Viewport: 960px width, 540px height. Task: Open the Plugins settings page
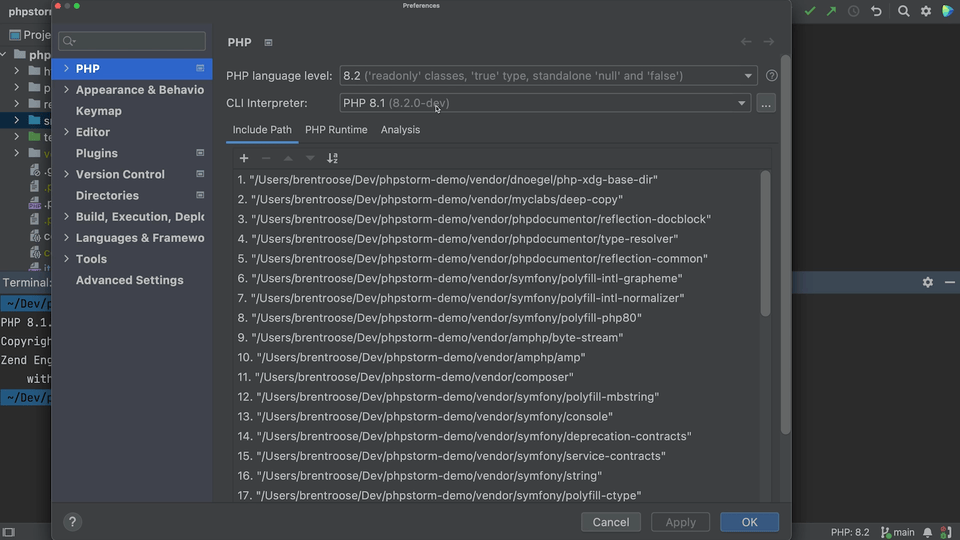pyautogui.click(x=97, y=154)
